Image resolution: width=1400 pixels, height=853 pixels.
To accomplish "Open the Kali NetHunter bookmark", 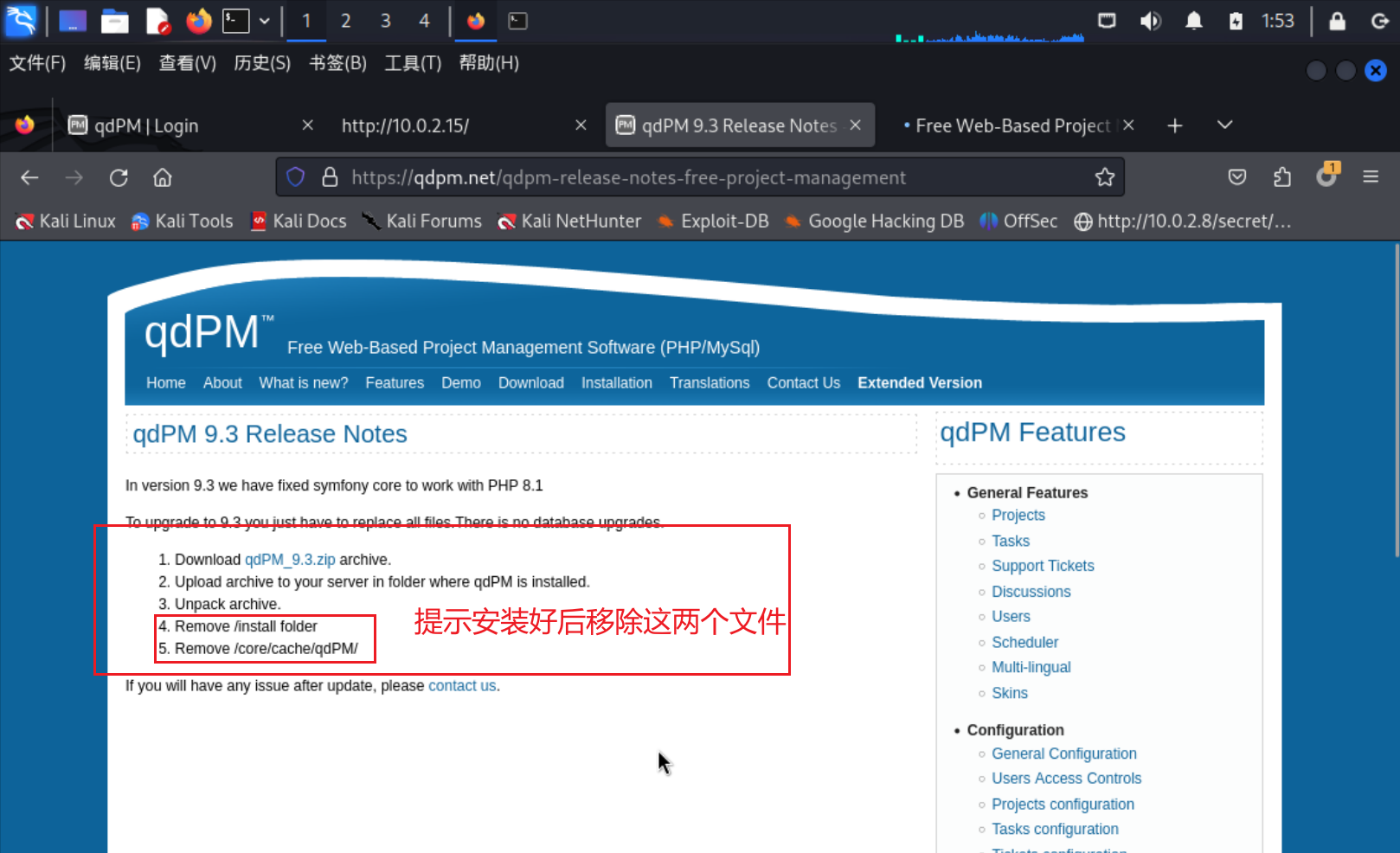I will point(569,221).
